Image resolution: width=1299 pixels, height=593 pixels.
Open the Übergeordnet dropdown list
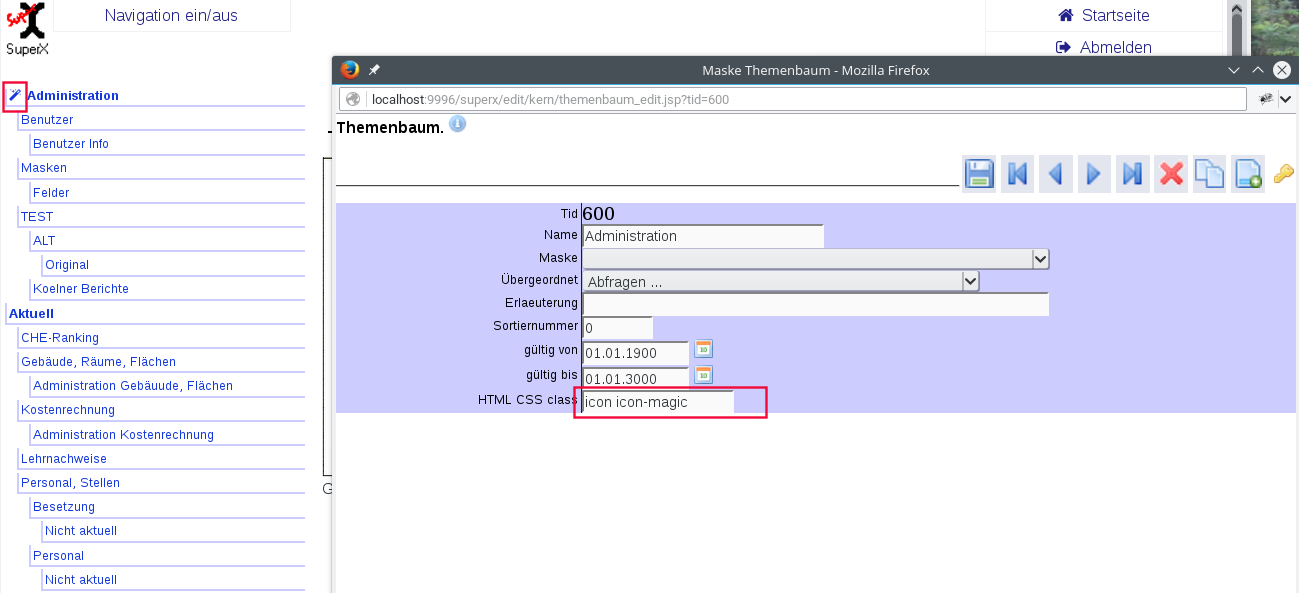click(970, 282)
